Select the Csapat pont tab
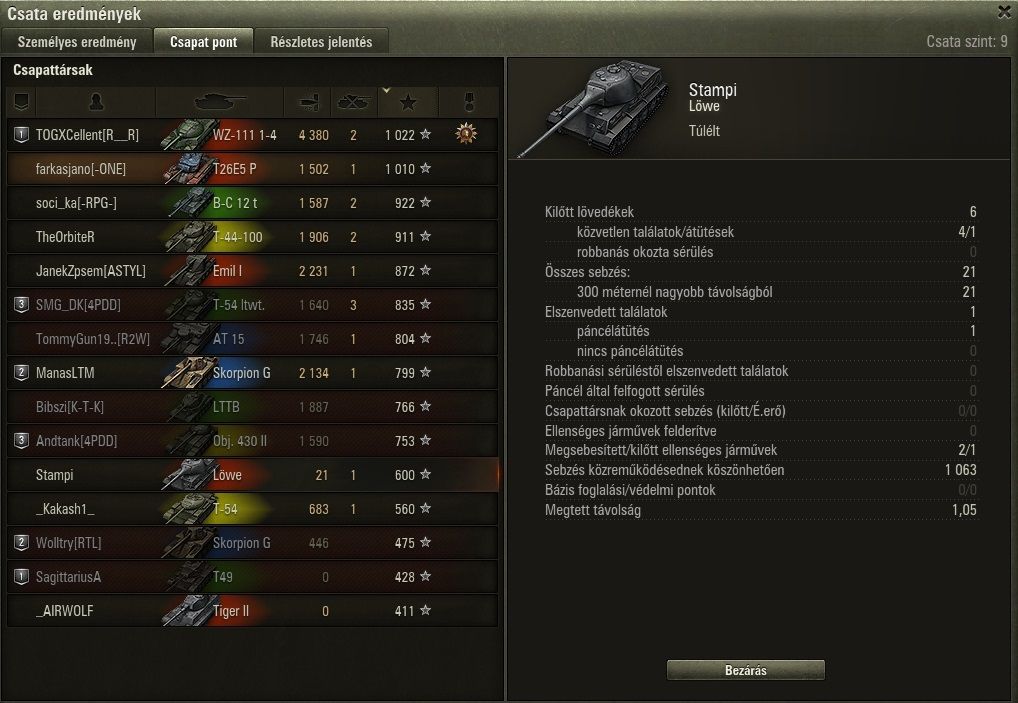Screen dimensions: 1018x703 (203, 42)
